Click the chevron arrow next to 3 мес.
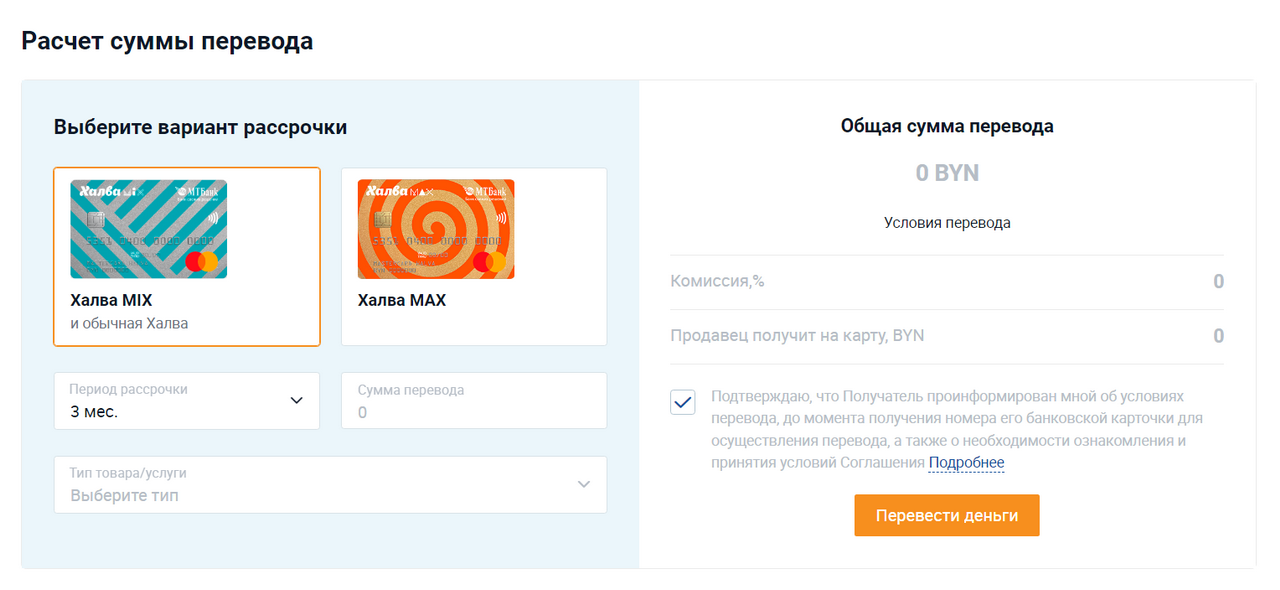The width and height of the screenshot is (1280, 590). [x=296, y=401]
